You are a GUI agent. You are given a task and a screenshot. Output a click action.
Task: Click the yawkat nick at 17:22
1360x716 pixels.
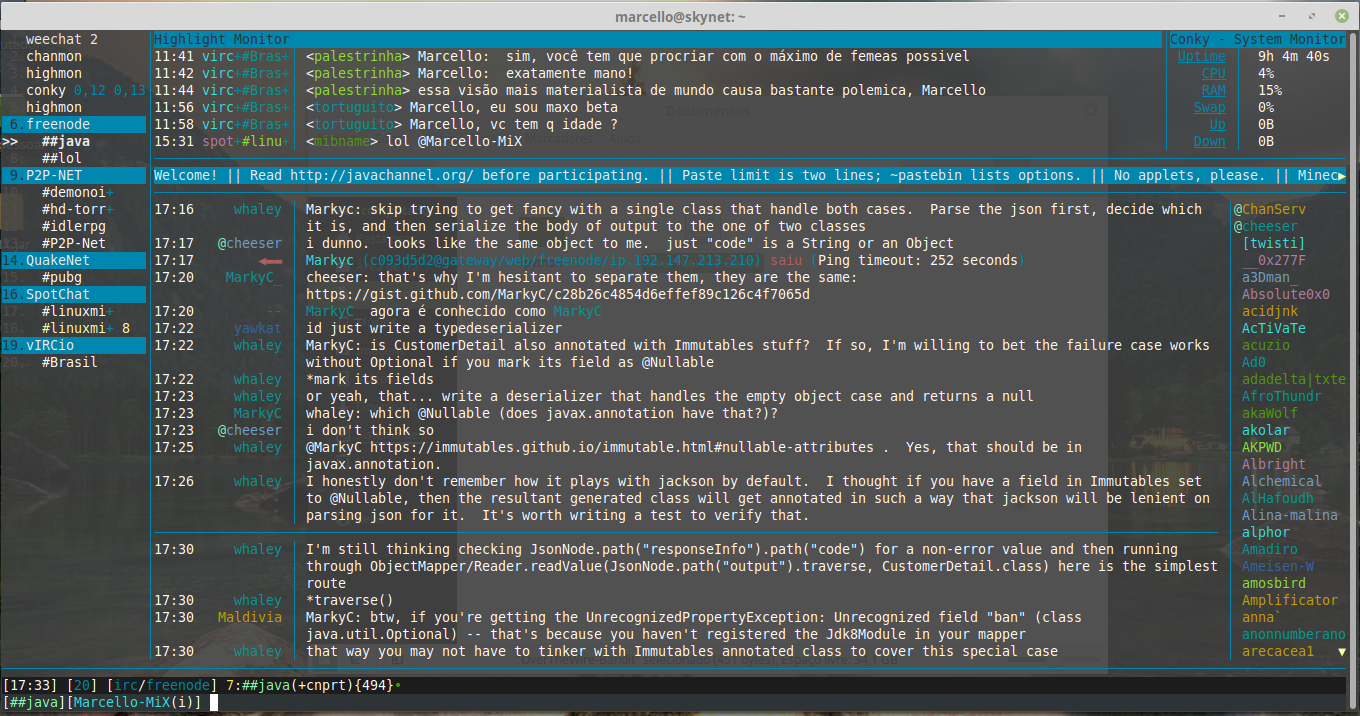[258, 328]
